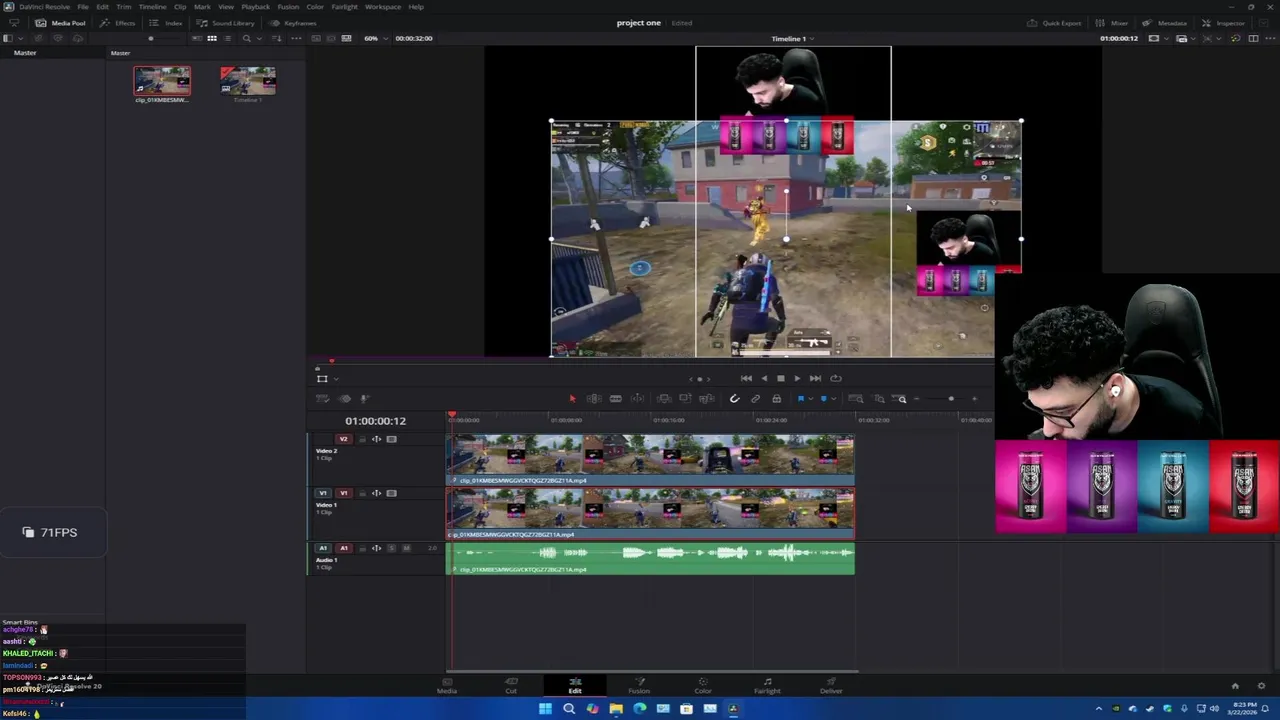
Task: Click the timeline Detail Zoom icon
Action: [x=879, y=399]
